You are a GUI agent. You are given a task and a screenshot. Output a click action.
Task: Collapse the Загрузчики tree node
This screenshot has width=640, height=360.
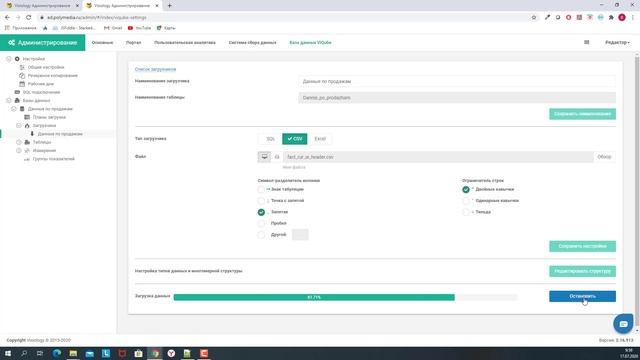tap(19, 126)
